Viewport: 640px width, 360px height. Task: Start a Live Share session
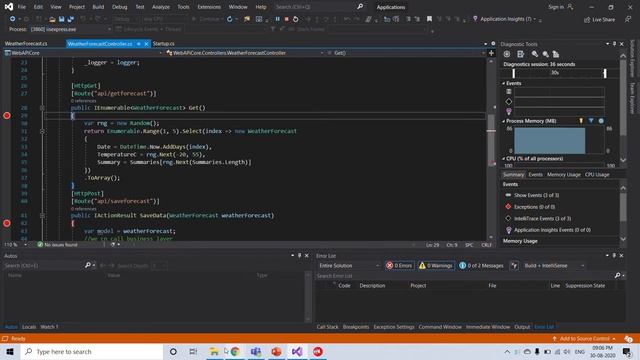tap(599, 20)
